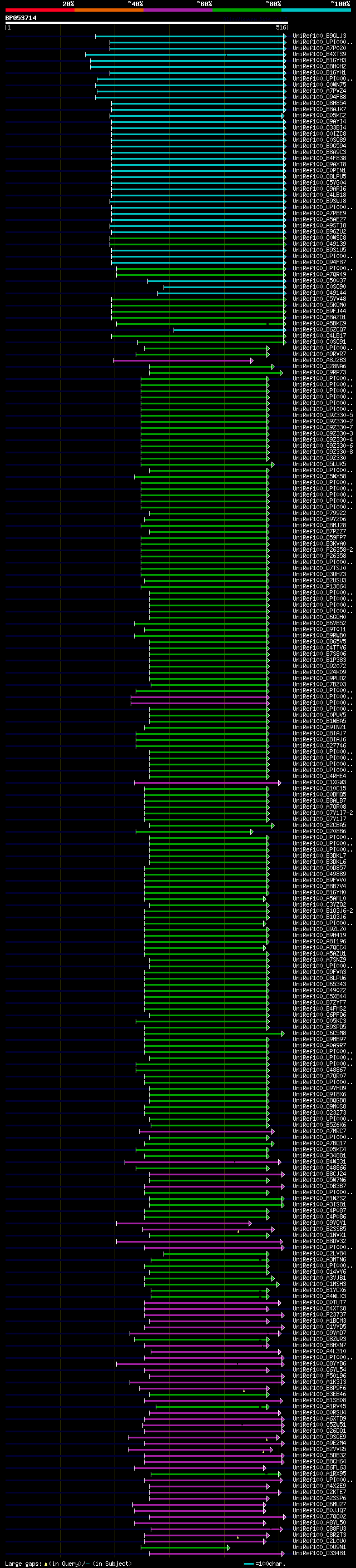Select the UniRef100_A7PVZ4 label
356x1568 pixels.
[319, 91]
